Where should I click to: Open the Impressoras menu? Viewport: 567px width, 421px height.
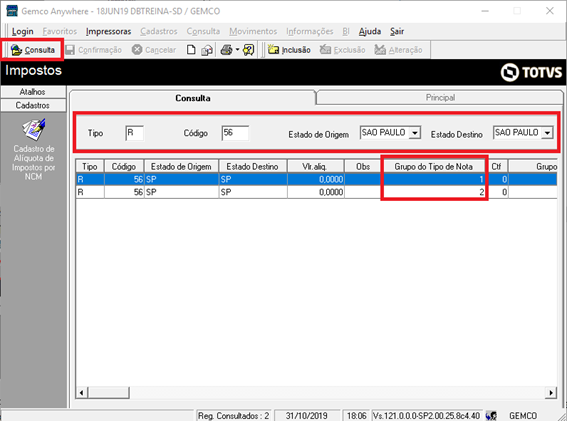pyautogui.click(x=108, y=31)
